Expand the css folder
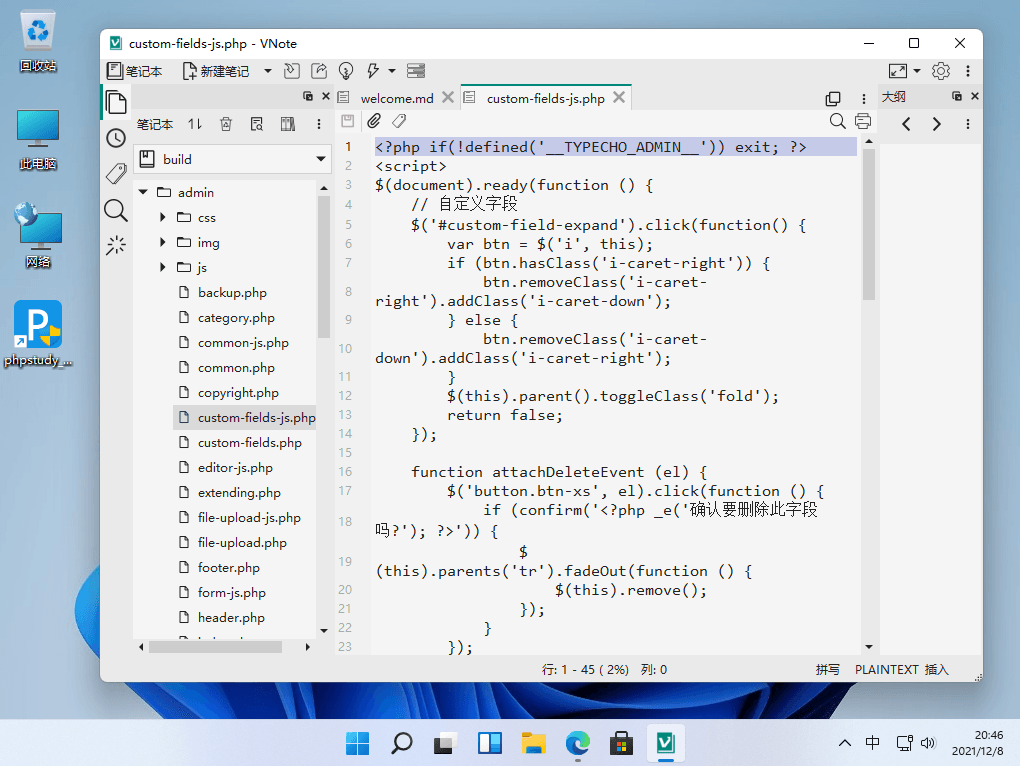This screenshot has width=1020, height=766. tap(163, 217)
